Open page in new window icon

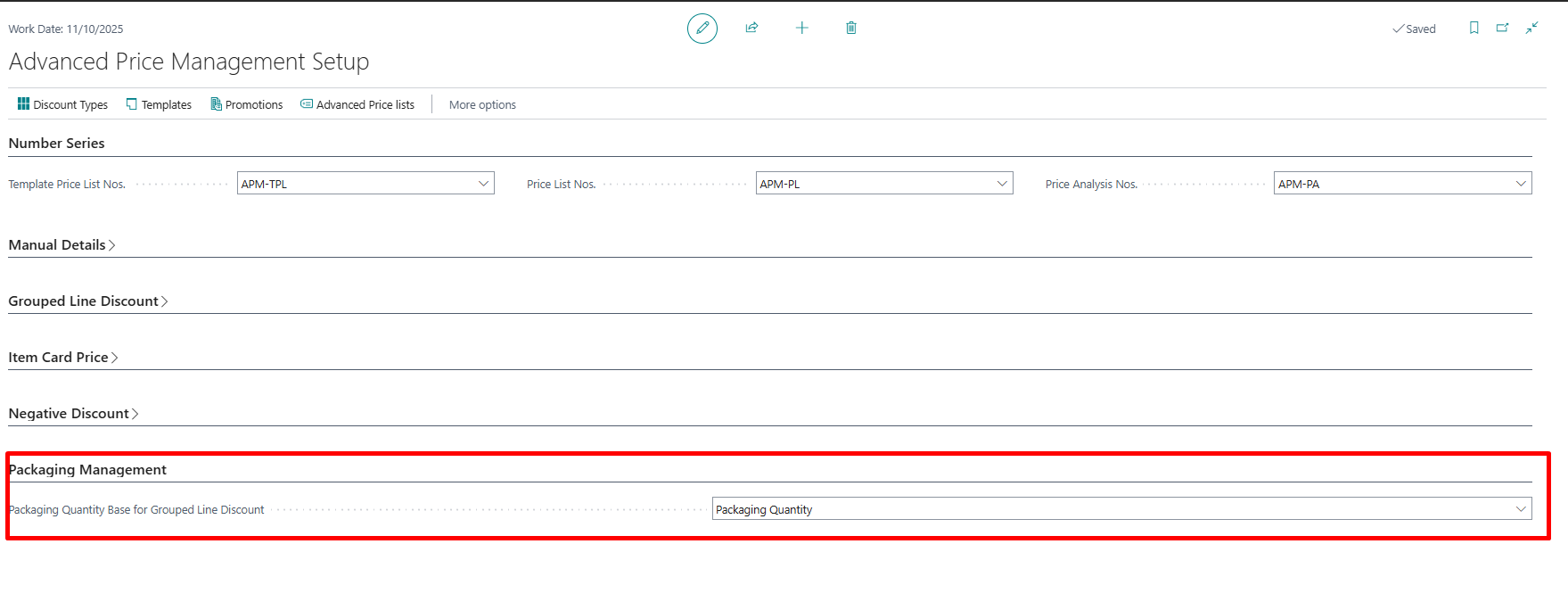pyautogui.click(x=1502, y=29)
